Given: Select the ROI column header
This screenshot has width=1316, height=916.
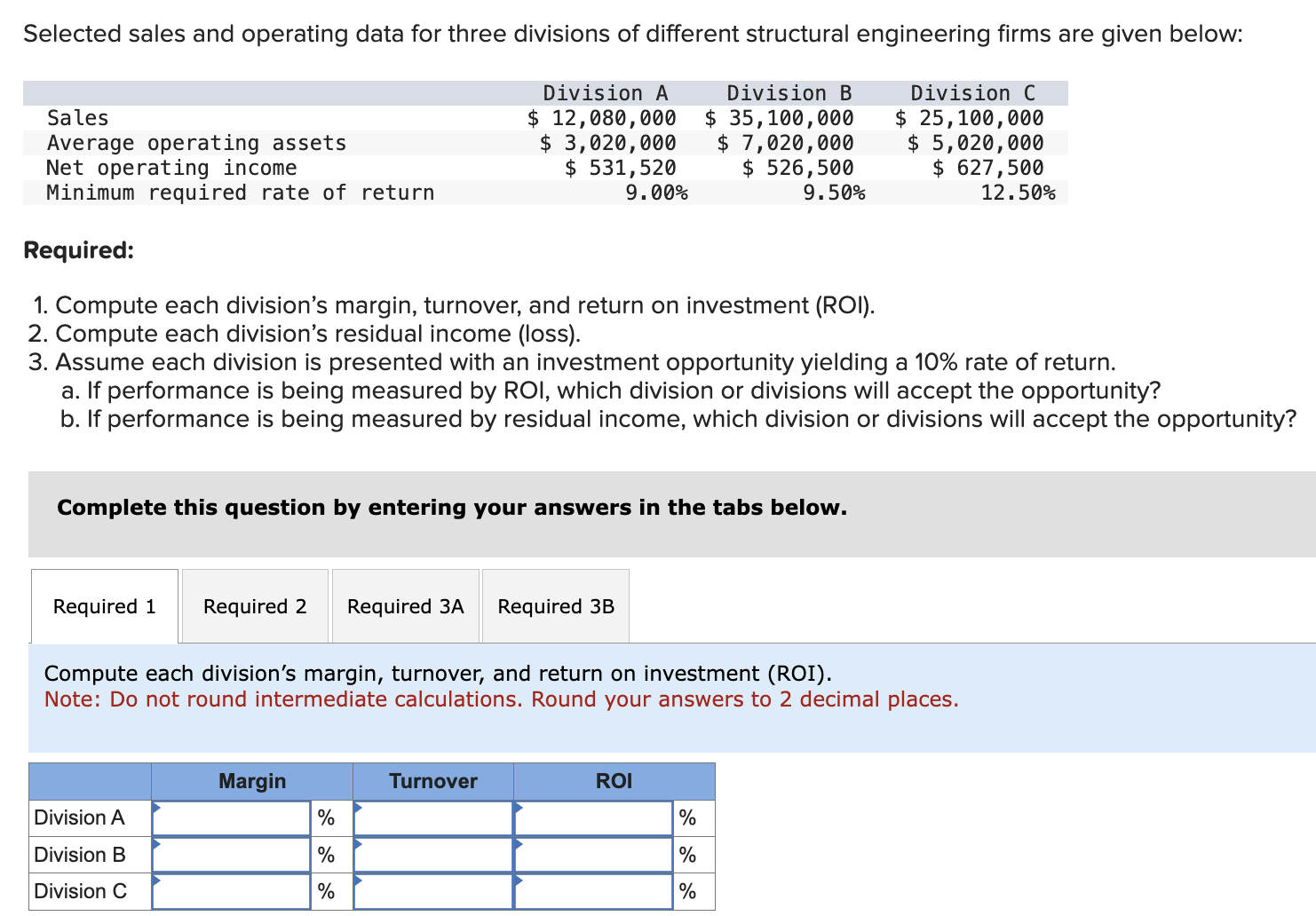Looking at the screenshot, I should pos(614,781).
